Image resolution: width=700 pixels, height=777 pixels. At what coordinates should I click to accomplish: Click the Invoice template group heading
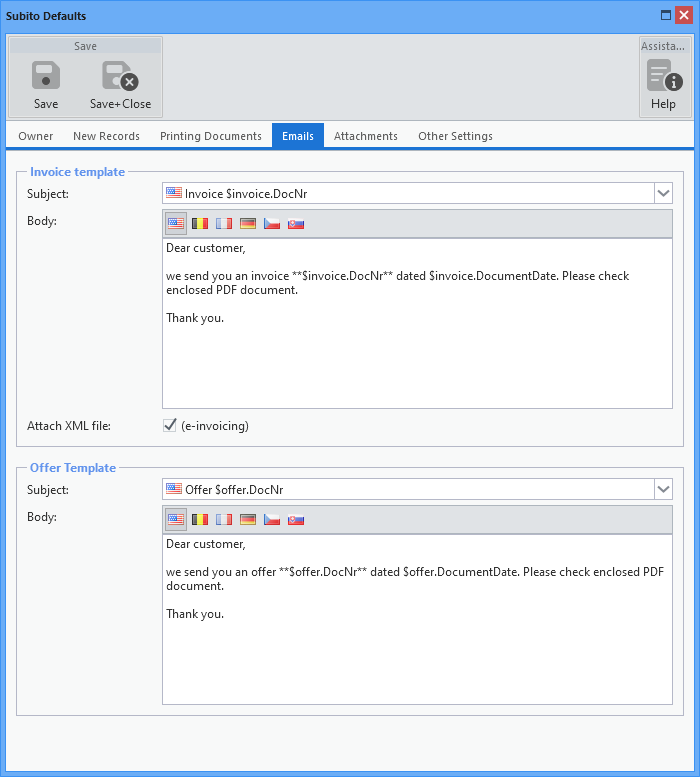tap(77, 172)
